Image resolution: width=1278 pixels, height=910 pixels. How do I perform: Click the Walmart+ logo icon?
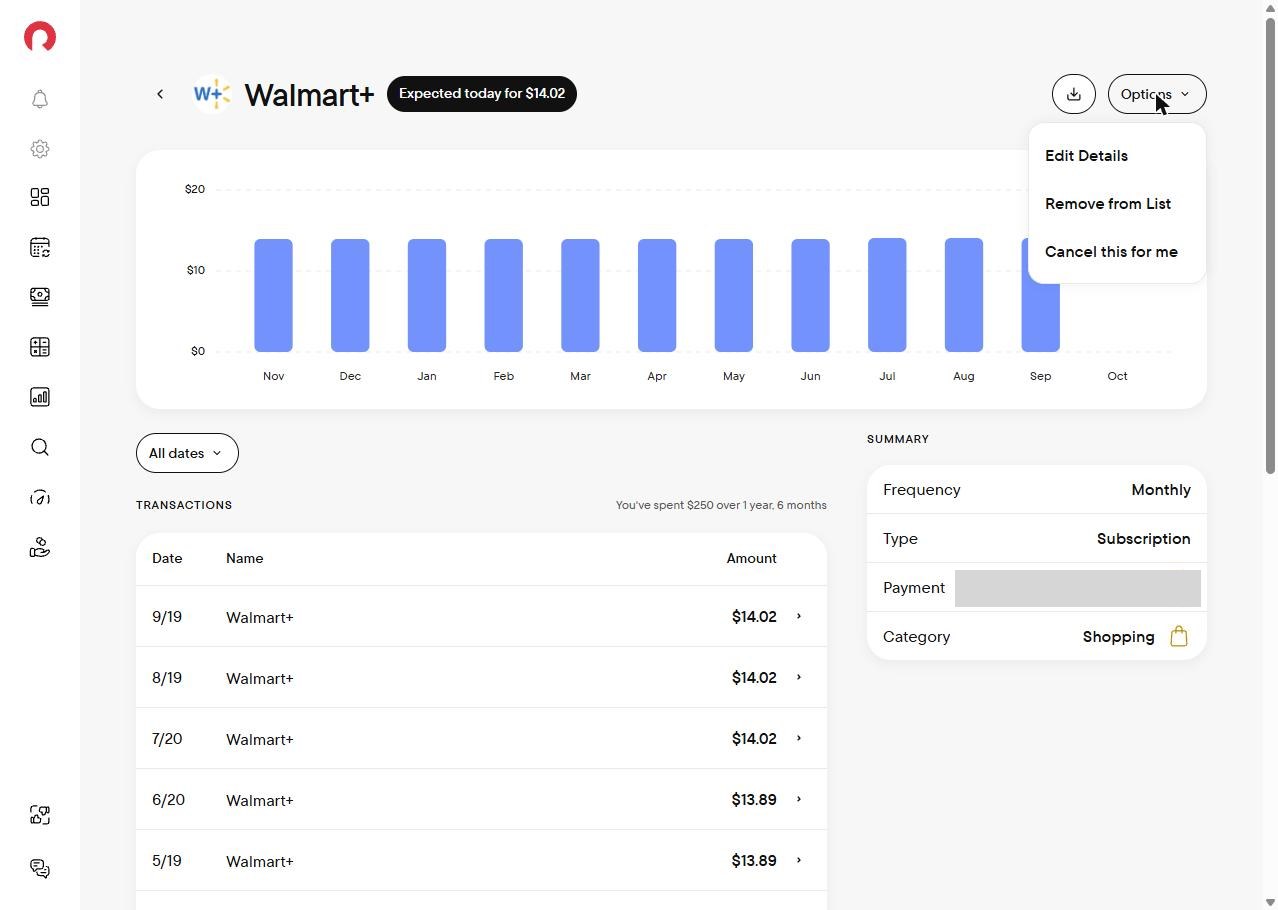(x=212, y=94)
